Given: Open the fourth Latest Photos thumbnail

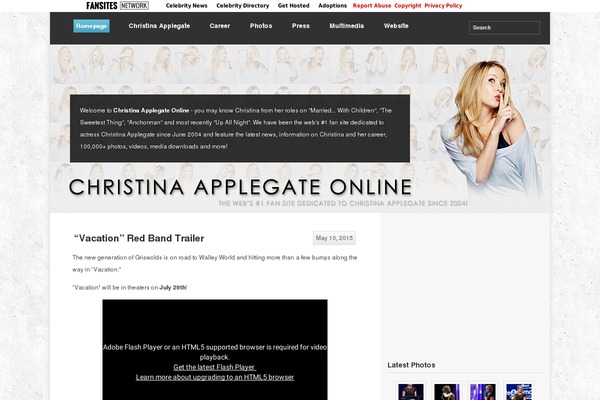Looking at the screenshot, I should [x=518, y=392].
